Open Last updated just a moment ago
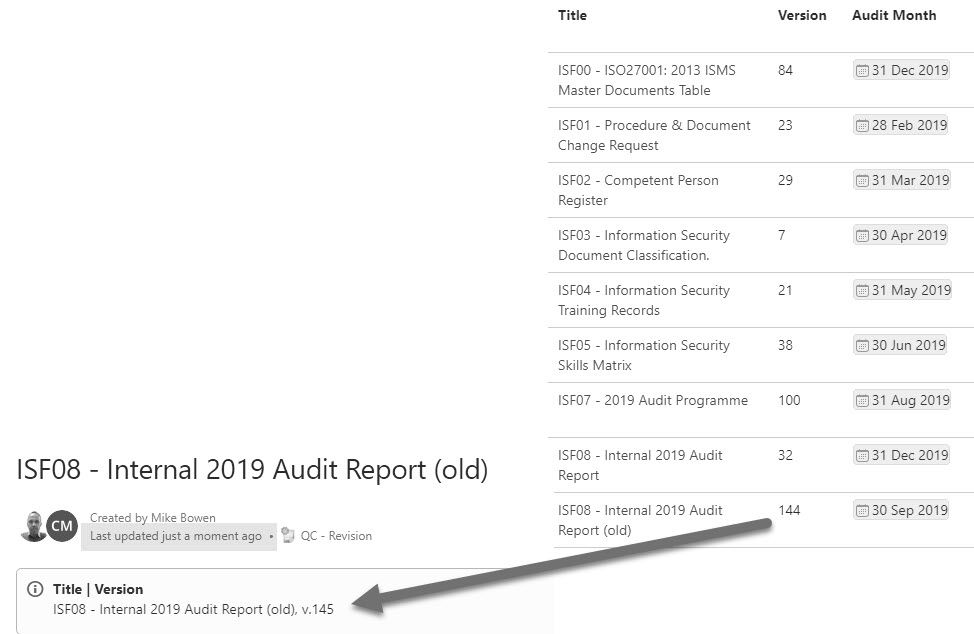Screen dimensions: 974x634 176,536
